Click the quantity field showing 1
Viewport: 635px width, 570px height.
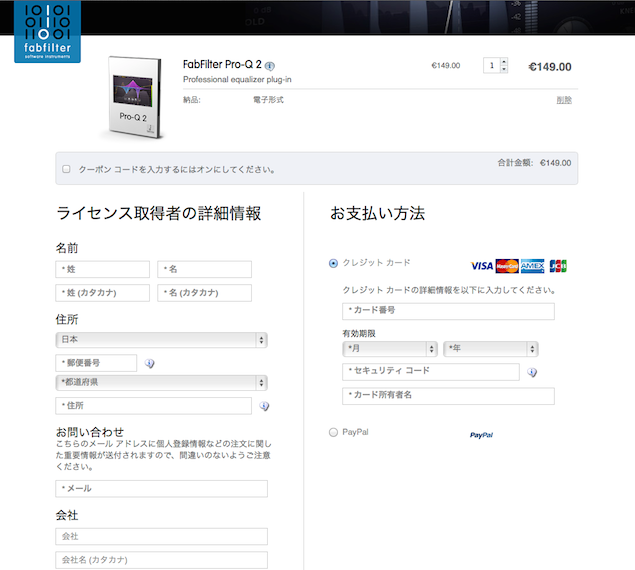pyautogui.click(x=492, y=66)
